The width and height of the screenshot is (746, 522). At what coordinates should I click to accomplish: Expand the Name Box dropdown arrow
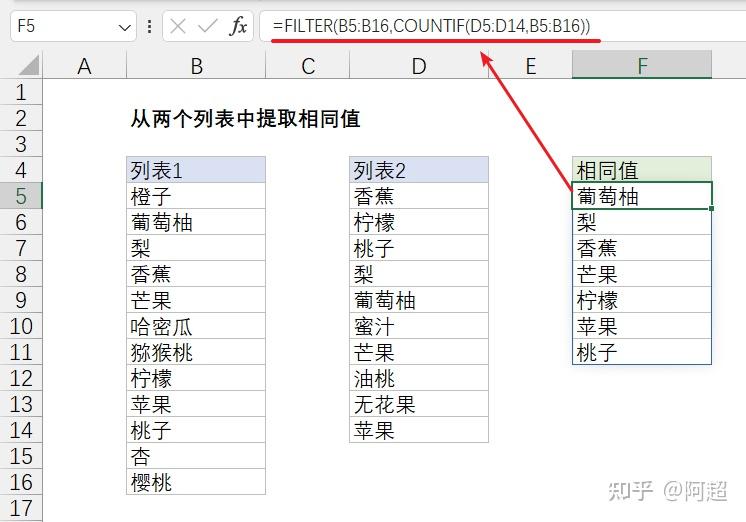(125, 28)
